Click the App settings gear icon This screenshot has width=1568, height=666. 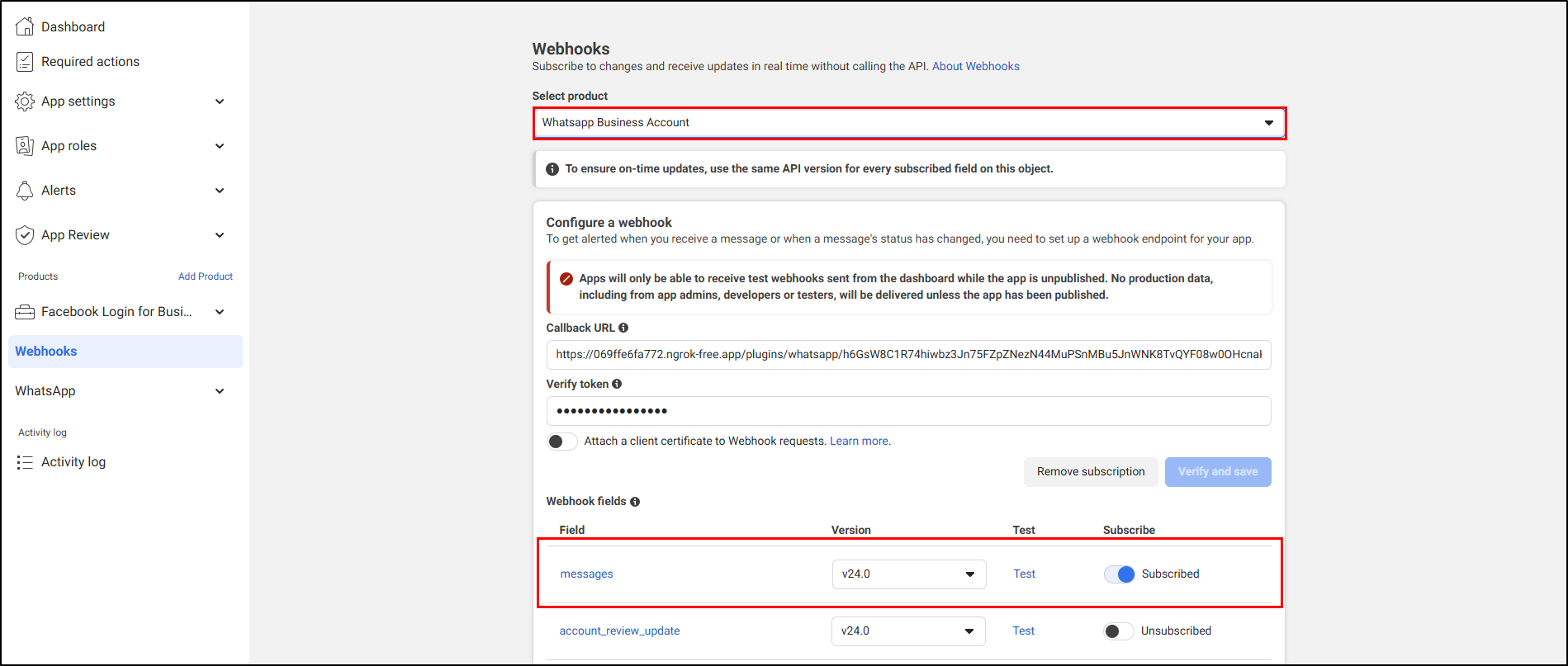[25, 102]
